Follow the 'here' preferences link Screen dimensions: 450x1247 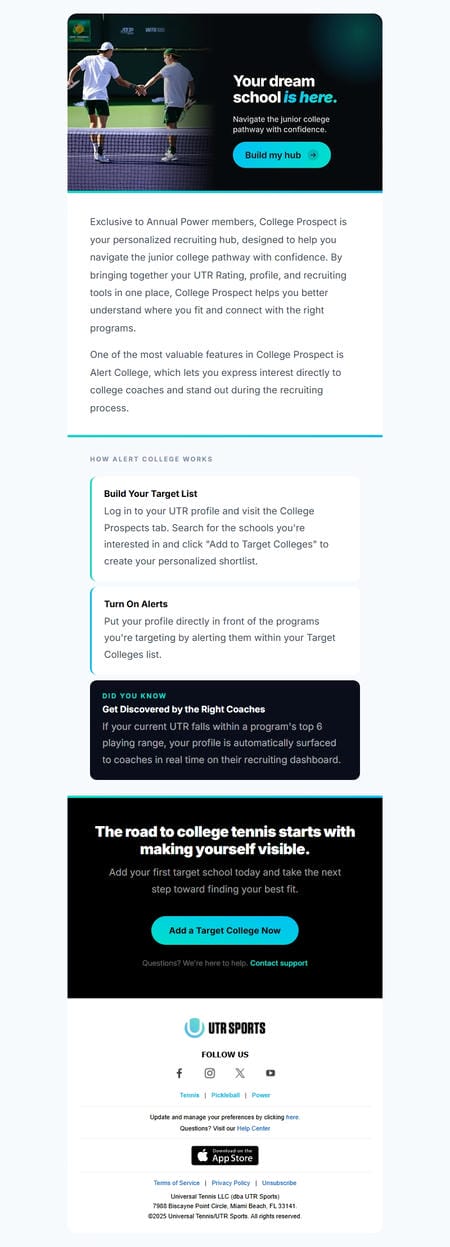[x=292, y=1117]
